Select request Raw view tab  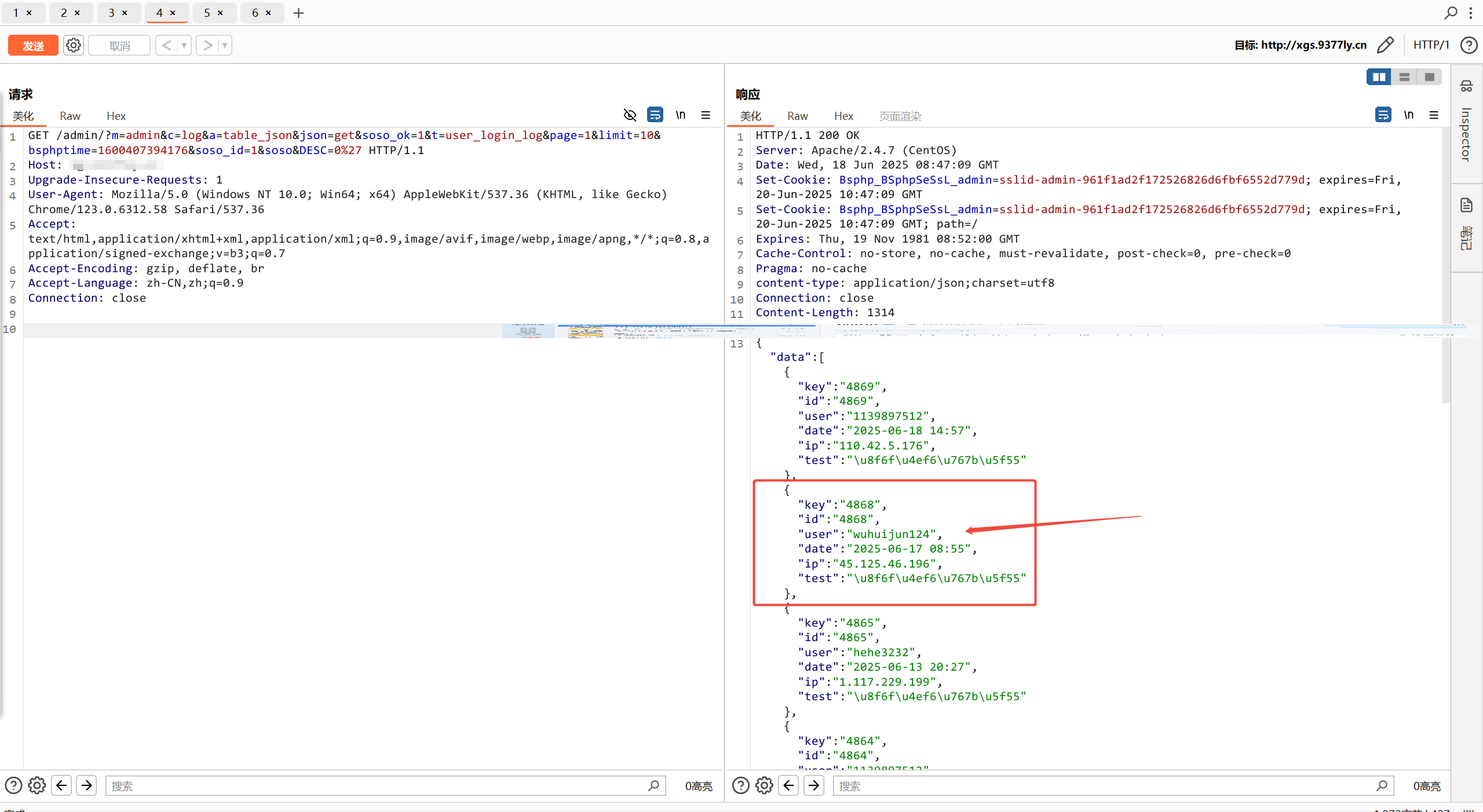pos(70,116)
